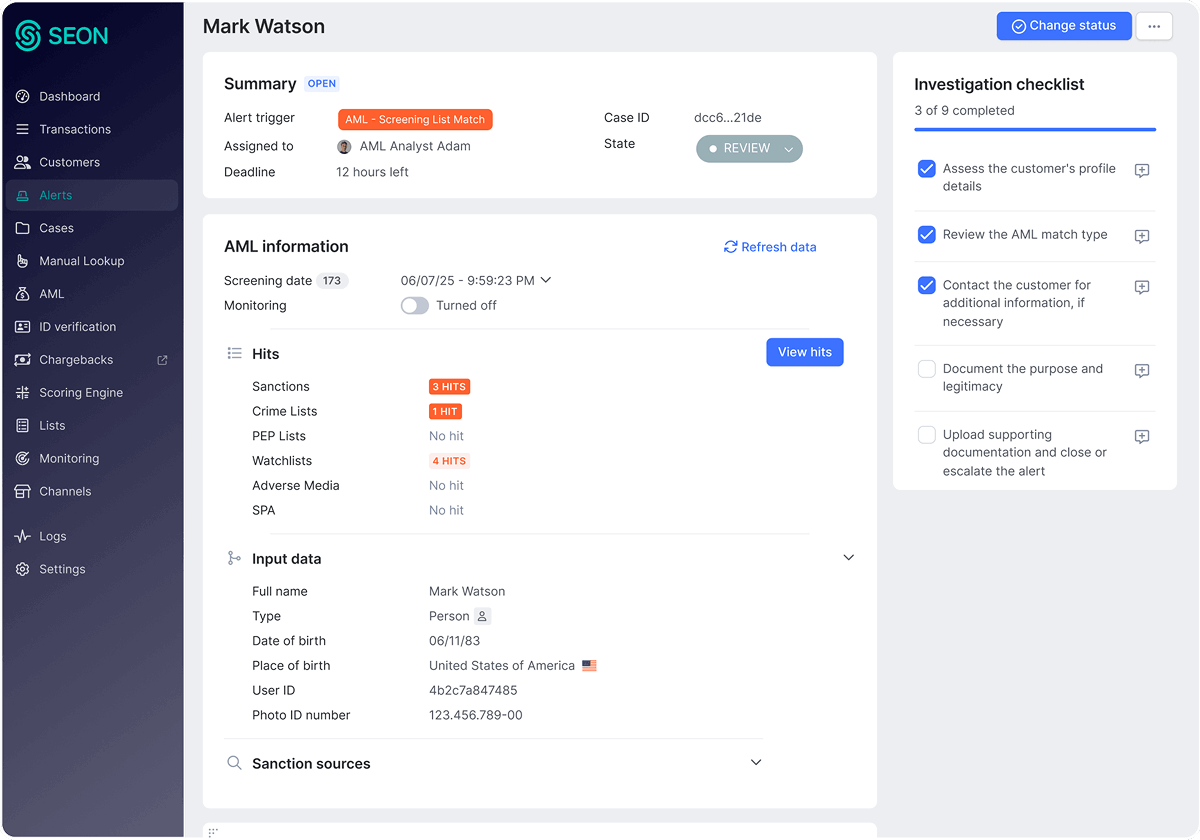The width and height of the screenshot is (1200, 840).
Task: Select the AML icon in the sidebar
Action: click(22, 293)
